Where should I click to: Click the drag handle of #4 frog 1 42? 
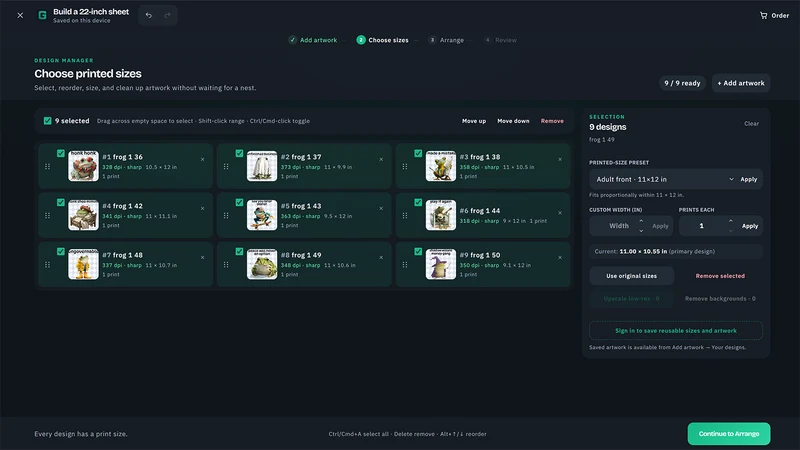coord(47,215)
